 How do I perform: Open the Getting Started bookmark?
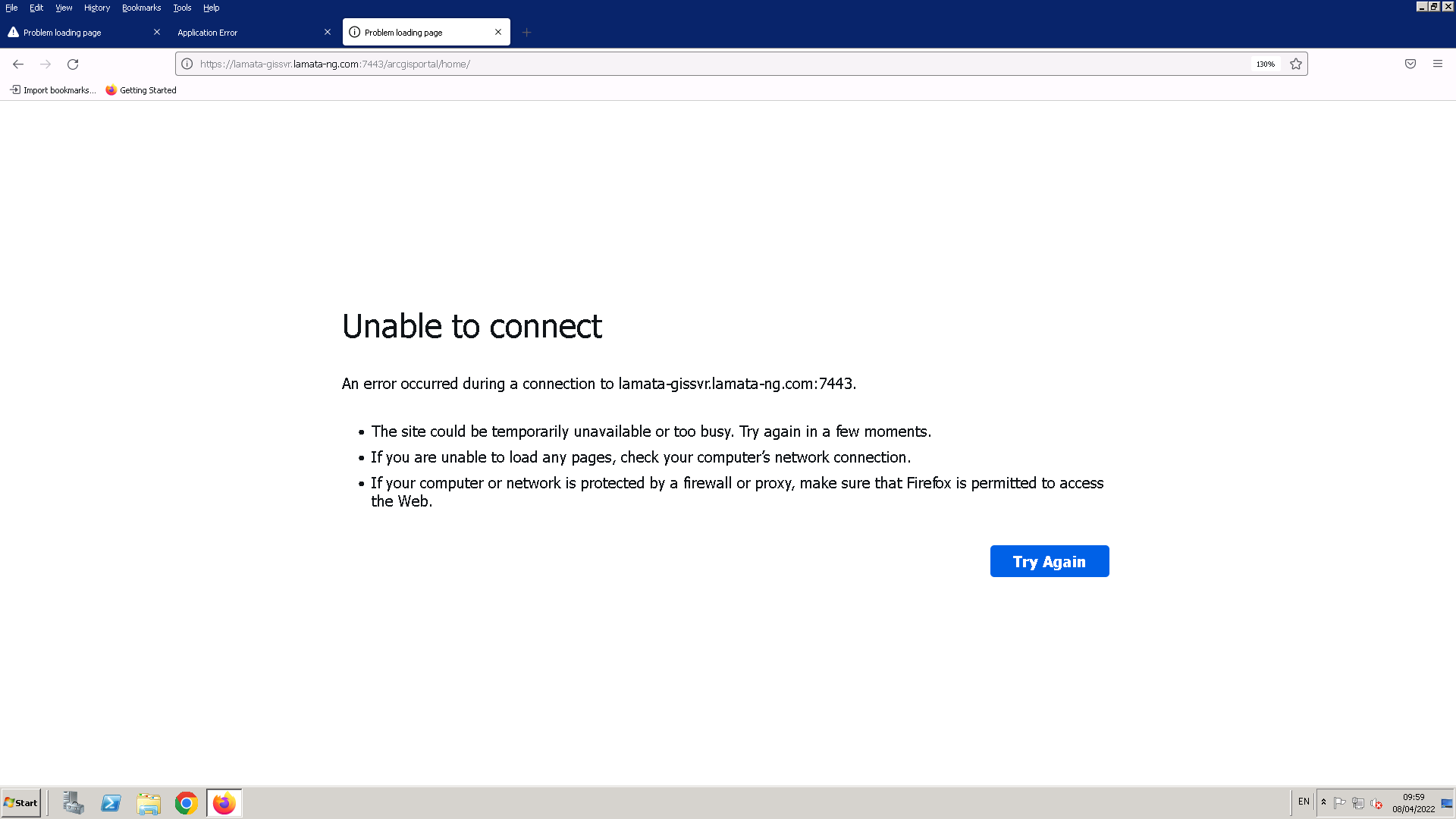(140, 89)
